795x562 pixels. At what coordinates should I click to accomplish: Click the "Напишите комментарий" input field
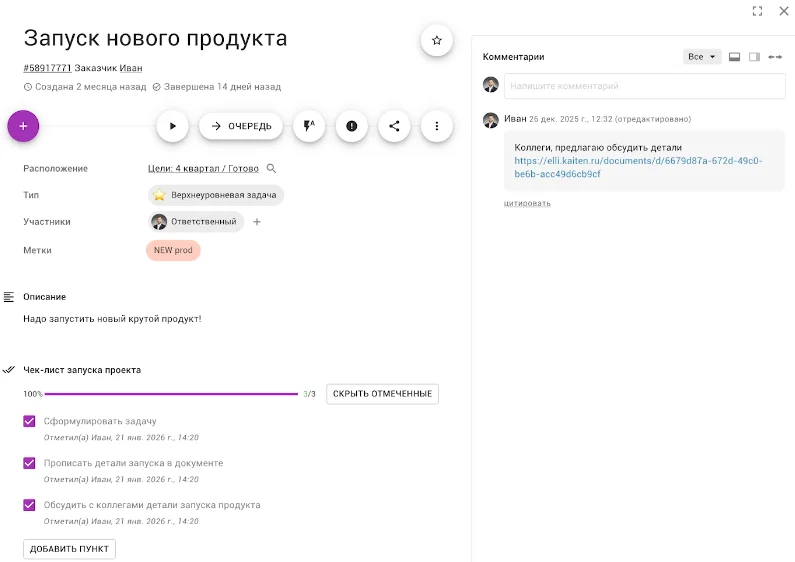coord(644,86)
